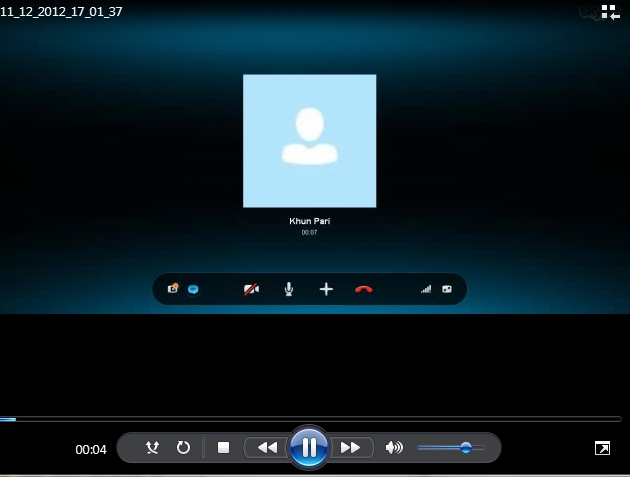
Task: Click the rewind button
Action: [267, 448]
